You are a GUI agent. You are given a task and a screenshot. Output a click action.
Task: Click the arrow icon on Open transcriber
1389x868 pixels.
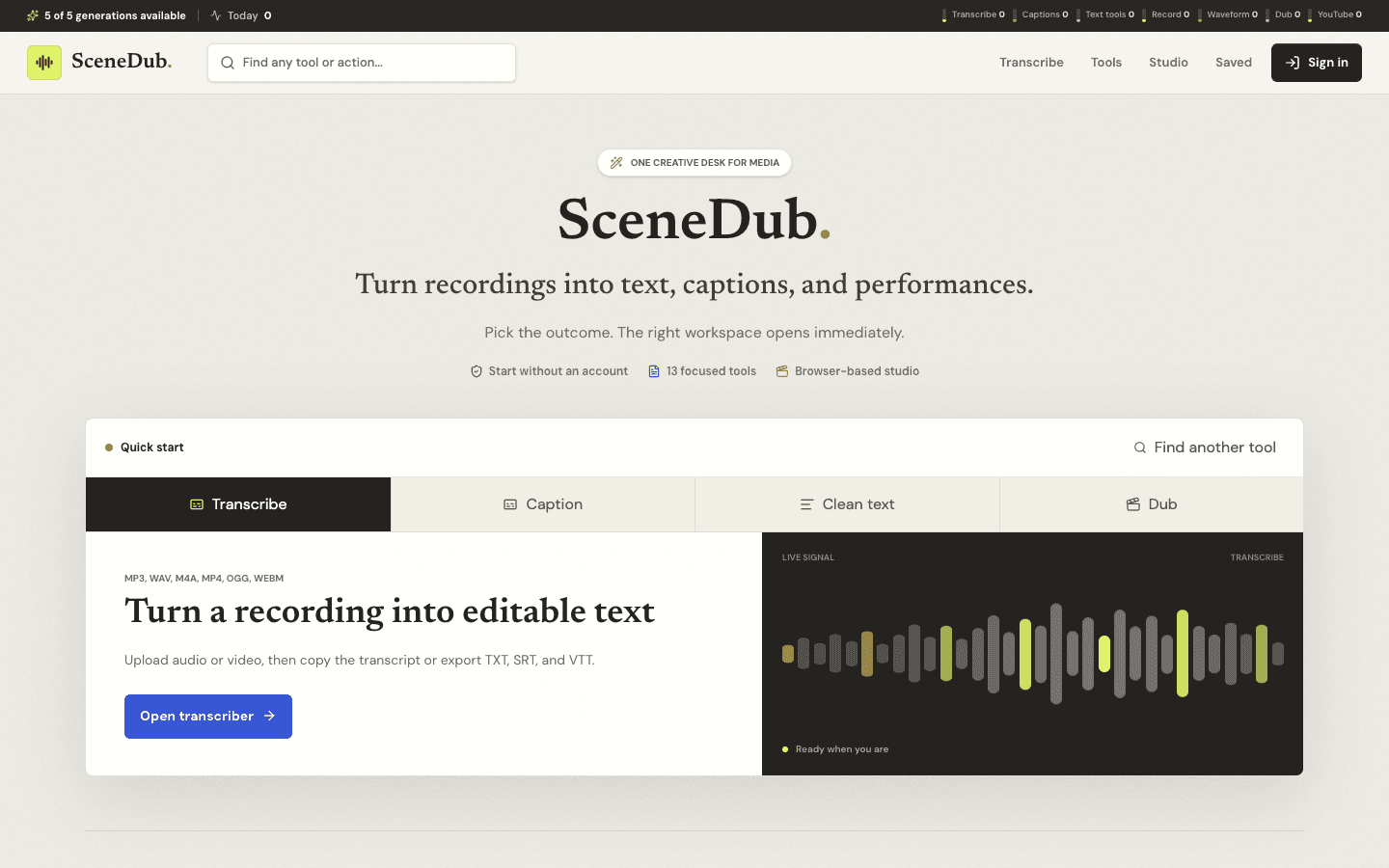pos(269,717)
